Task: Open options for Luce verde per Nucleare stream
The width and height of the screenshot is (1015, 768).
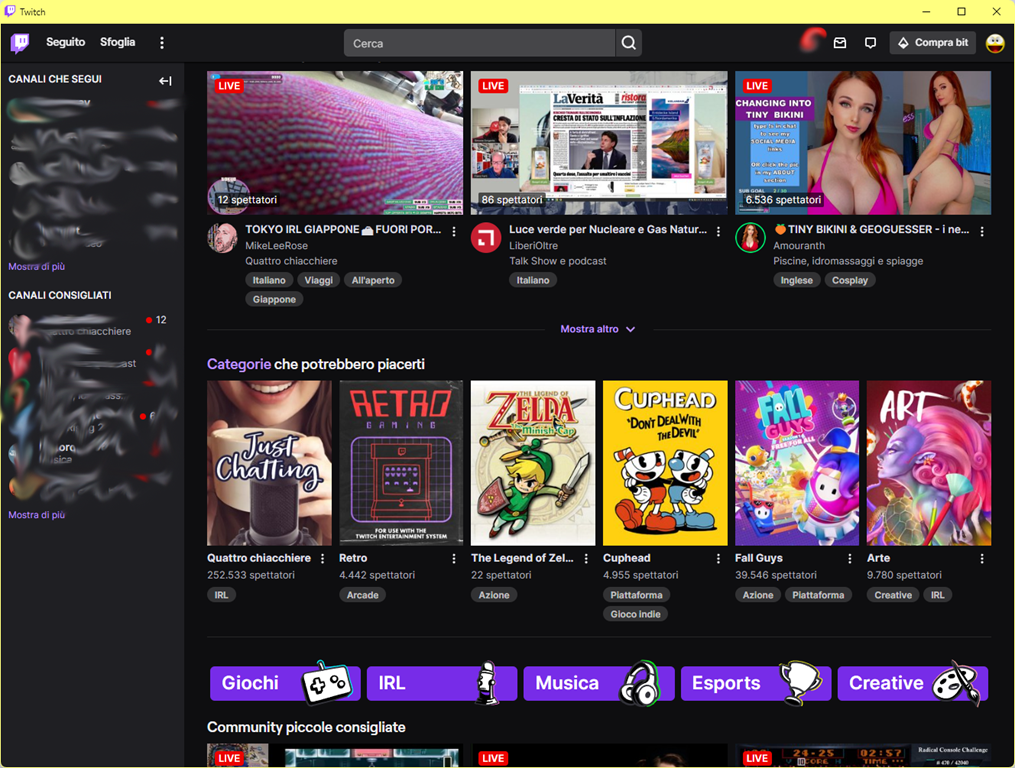Action: tap(718, 231)
